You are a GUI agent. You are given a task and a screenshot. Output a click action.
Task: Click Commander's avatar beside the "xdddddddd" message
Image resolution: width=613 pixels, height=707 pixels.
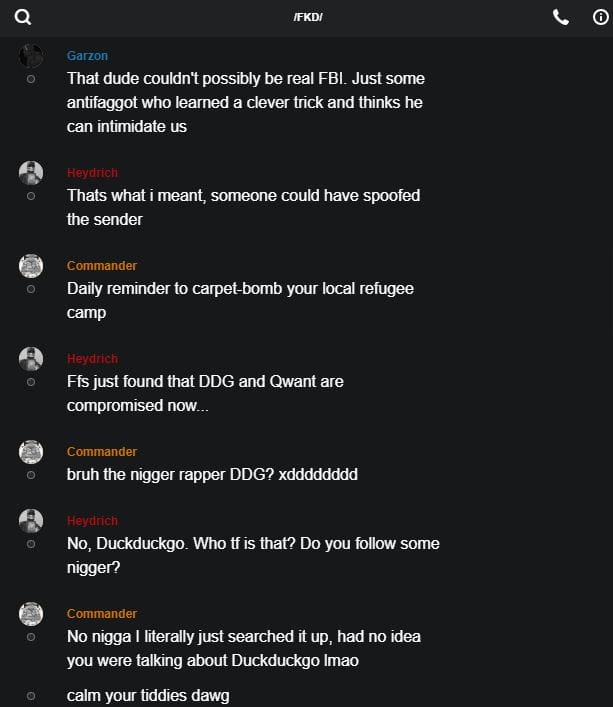click(x=31, y=452)
